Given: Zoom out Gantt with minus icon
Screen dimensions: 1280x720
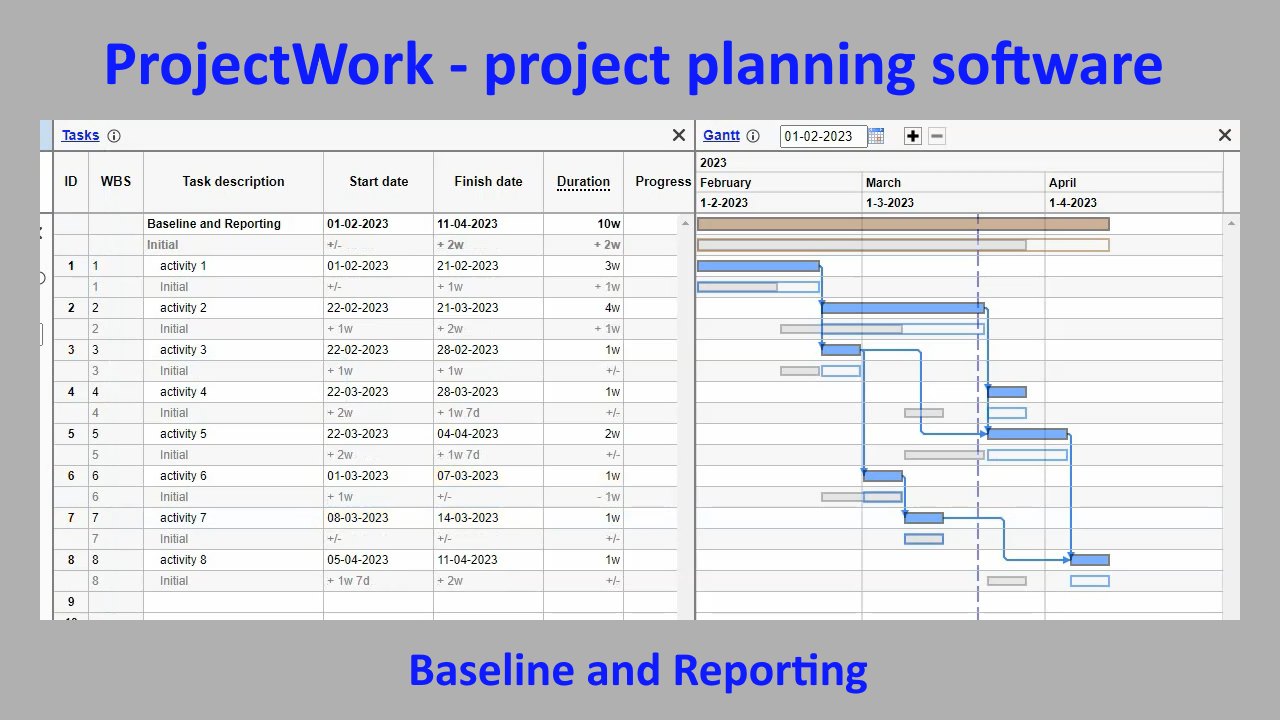Looking at the screenshot, I should 937,136.
